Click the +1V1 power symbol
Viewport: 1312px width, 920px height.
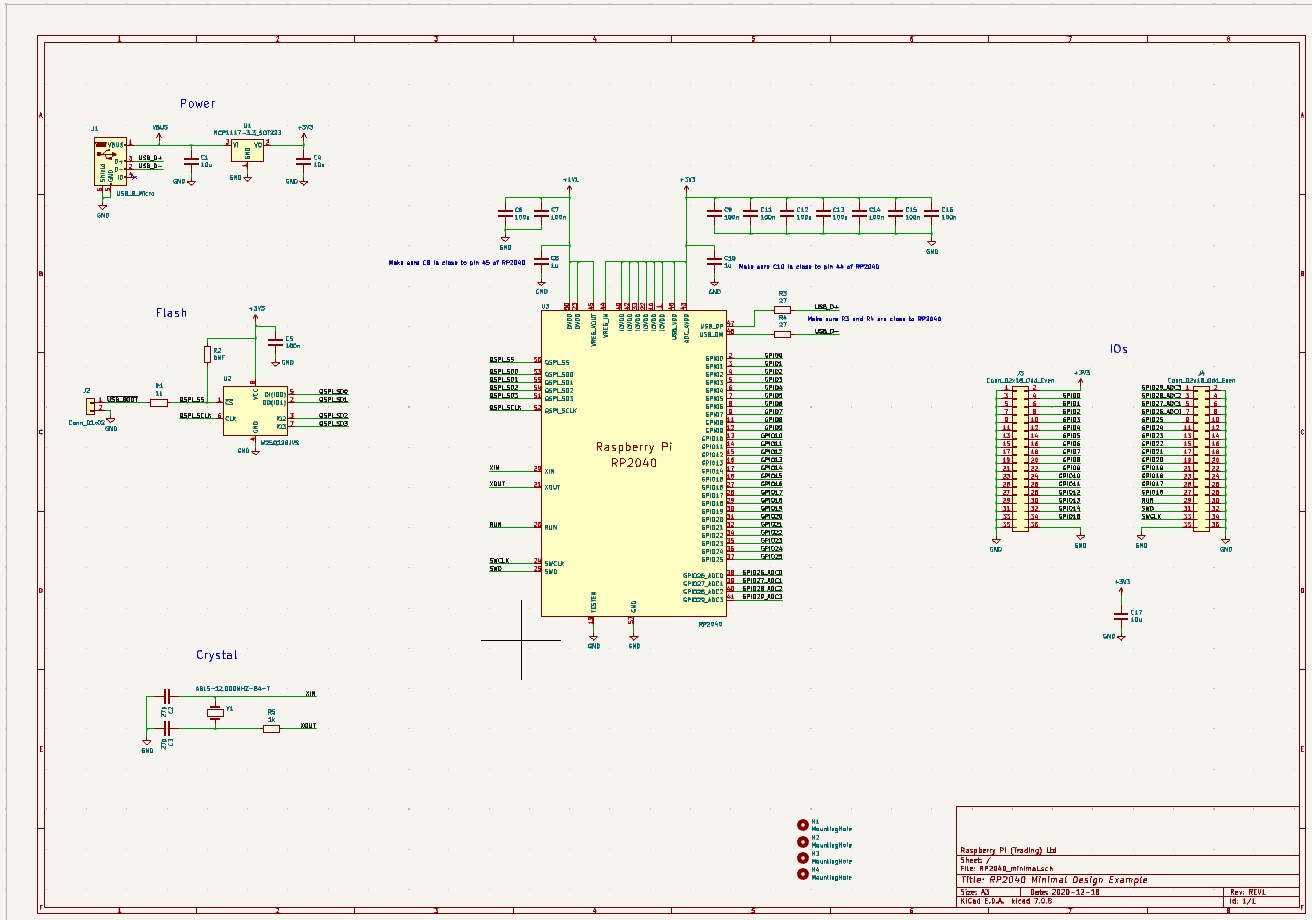pos(570,180)
